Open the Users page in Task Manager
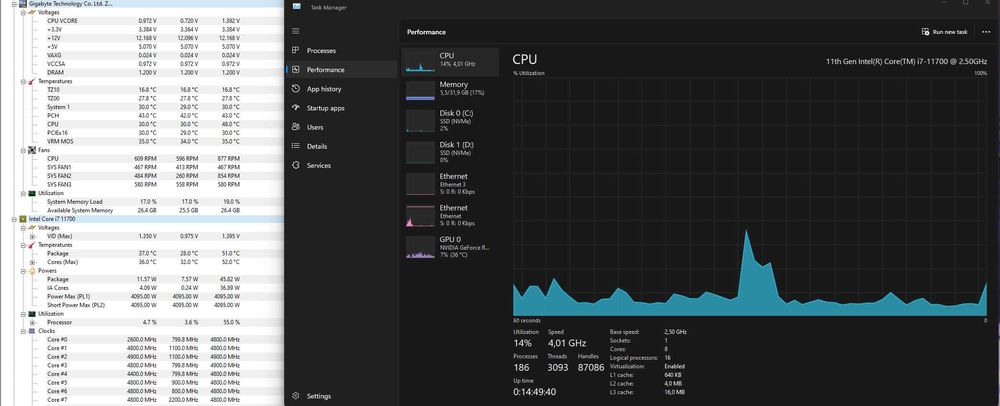 341,127
